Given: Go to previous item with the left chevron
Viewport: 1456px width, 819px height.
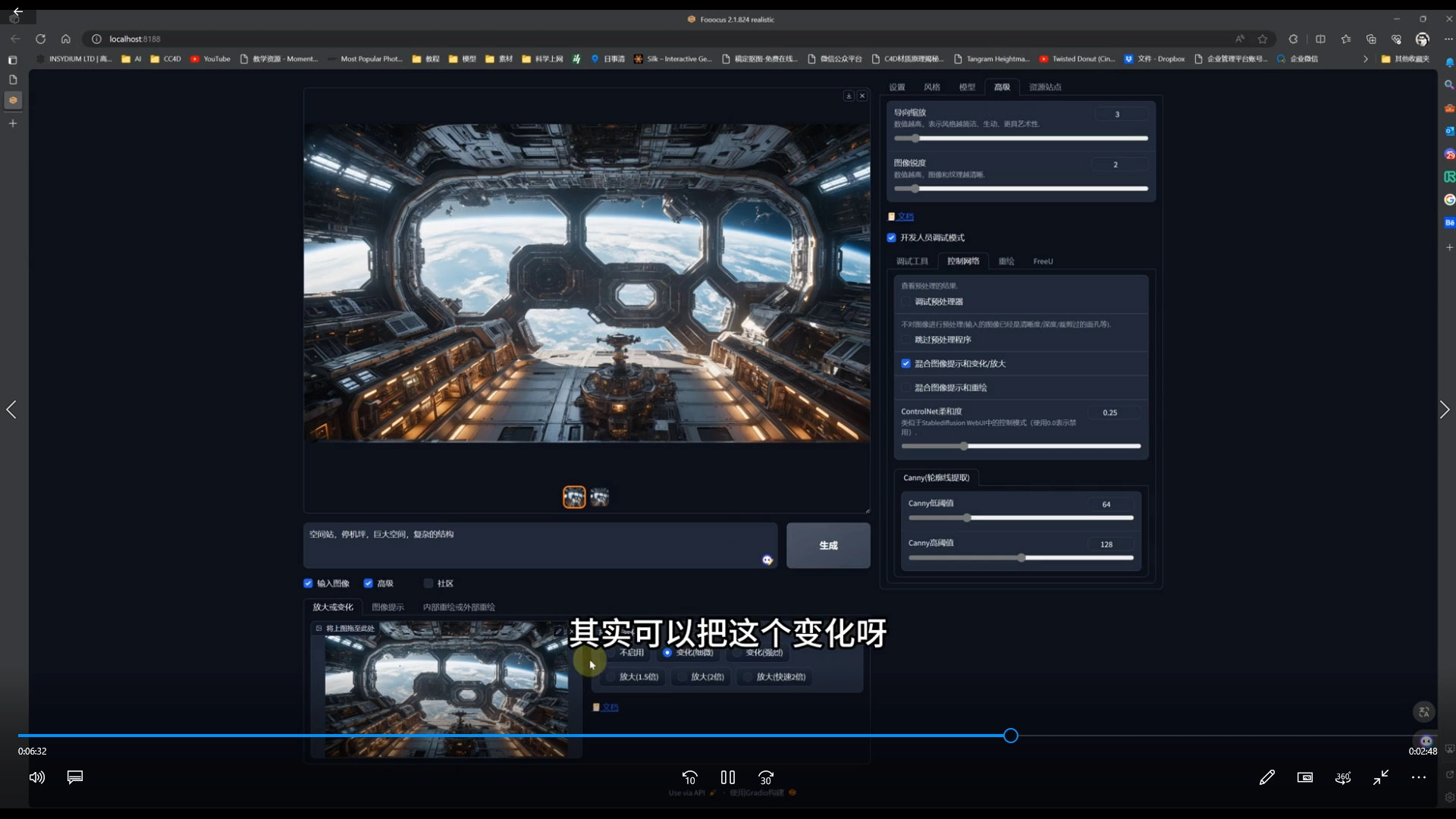Looking at the screenshot, I should coord(11,410).
